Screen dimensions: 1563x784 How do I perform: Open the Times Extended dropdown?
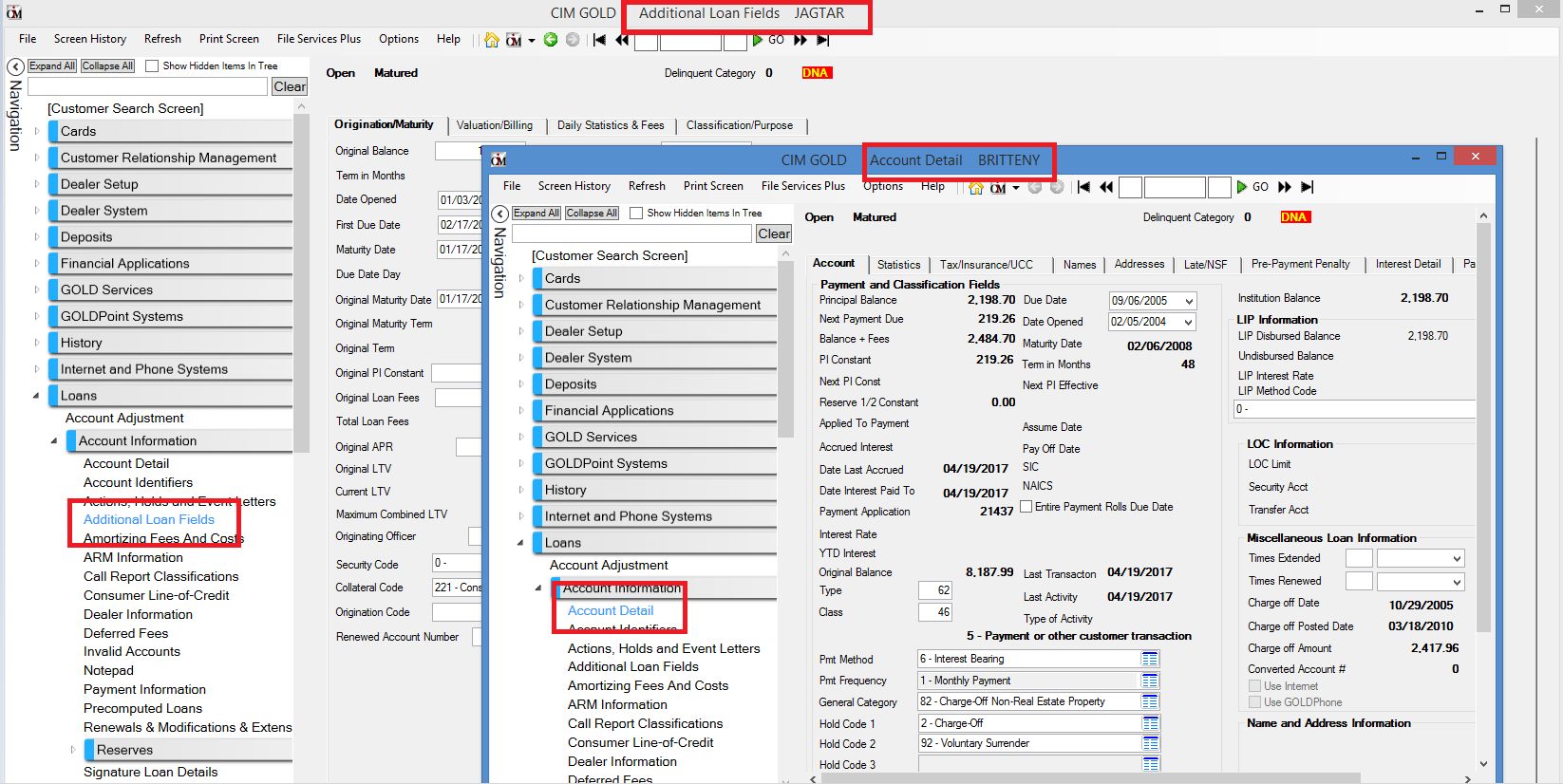[x=1457, y=558]
